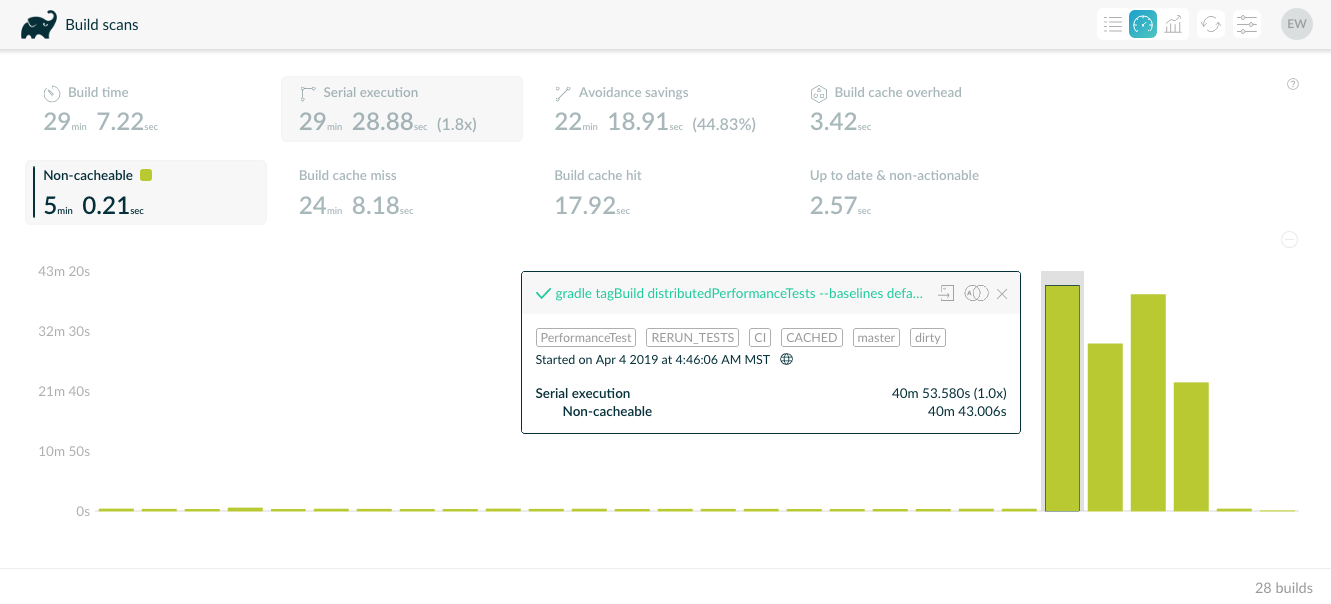Switch to the build list view
The image size is (1331, 604).
click(x=1112, y=24)
